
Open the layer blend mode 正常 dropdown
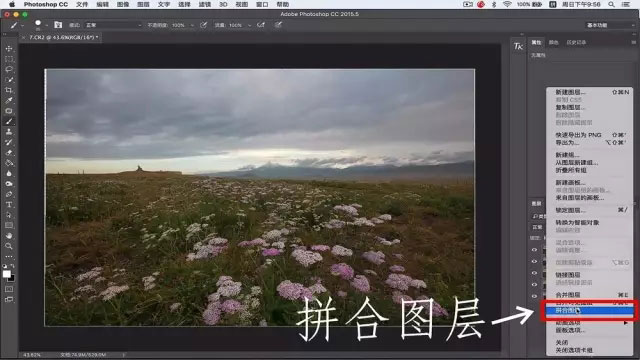point(538,227)
